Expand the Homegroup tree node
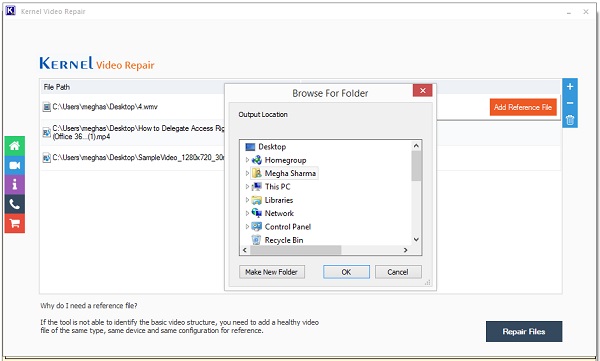Image resolution: width=600 pixels, height=361 pixels. 247,160
